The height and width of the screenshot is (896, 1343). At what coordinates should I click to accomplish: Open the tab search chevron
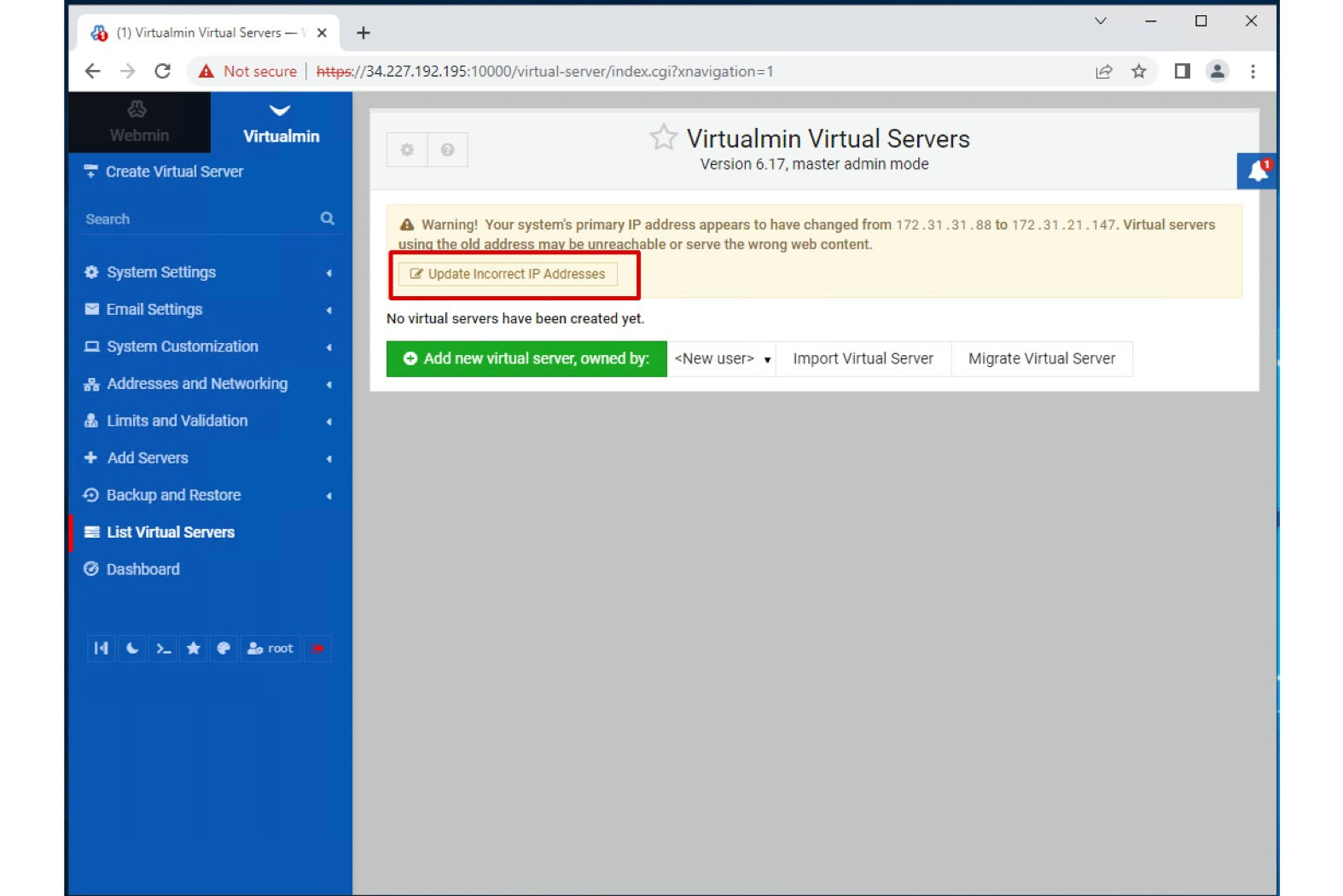coord(1101,21)
